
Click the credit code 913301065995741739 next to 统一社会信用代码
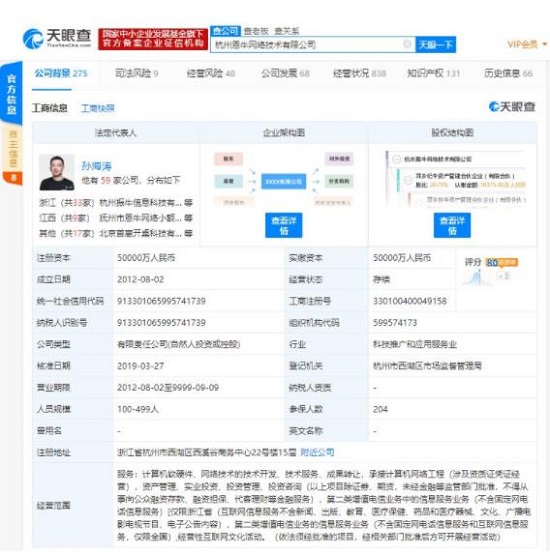tap(161, 301)
